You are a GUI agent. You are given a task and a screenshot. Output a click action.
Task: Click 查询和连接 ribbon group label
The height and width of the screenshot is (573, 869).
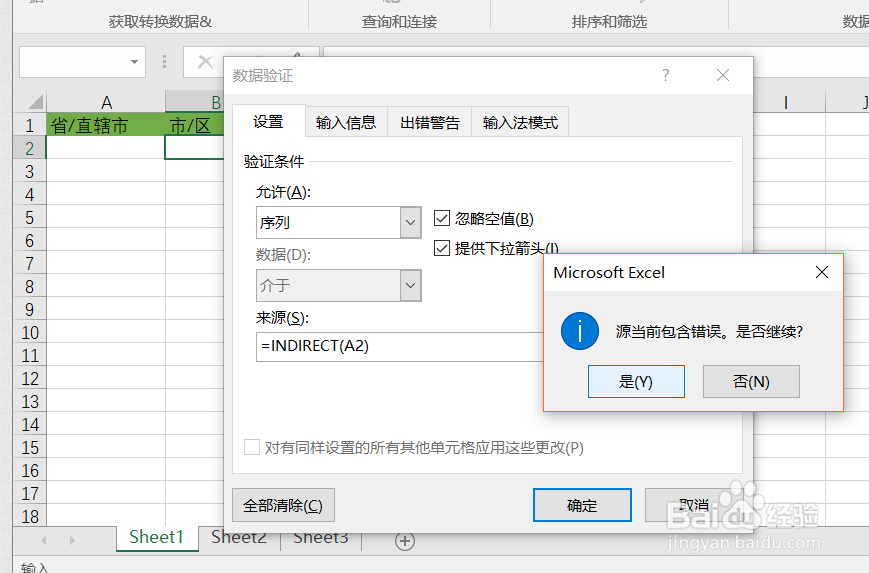tap(400, 22)
